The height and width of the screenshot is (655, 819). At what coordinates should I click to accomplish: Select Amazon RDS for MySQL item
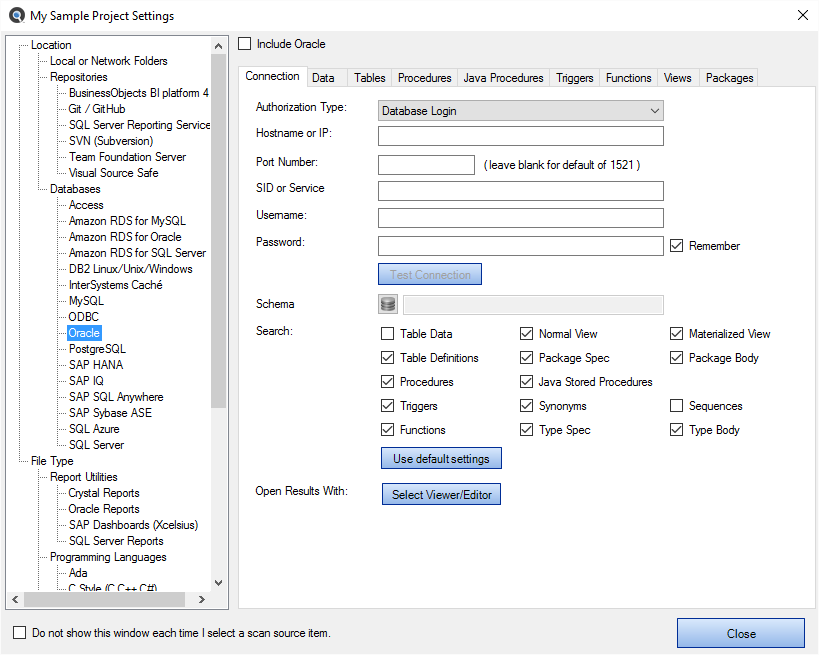coord(127,221)
